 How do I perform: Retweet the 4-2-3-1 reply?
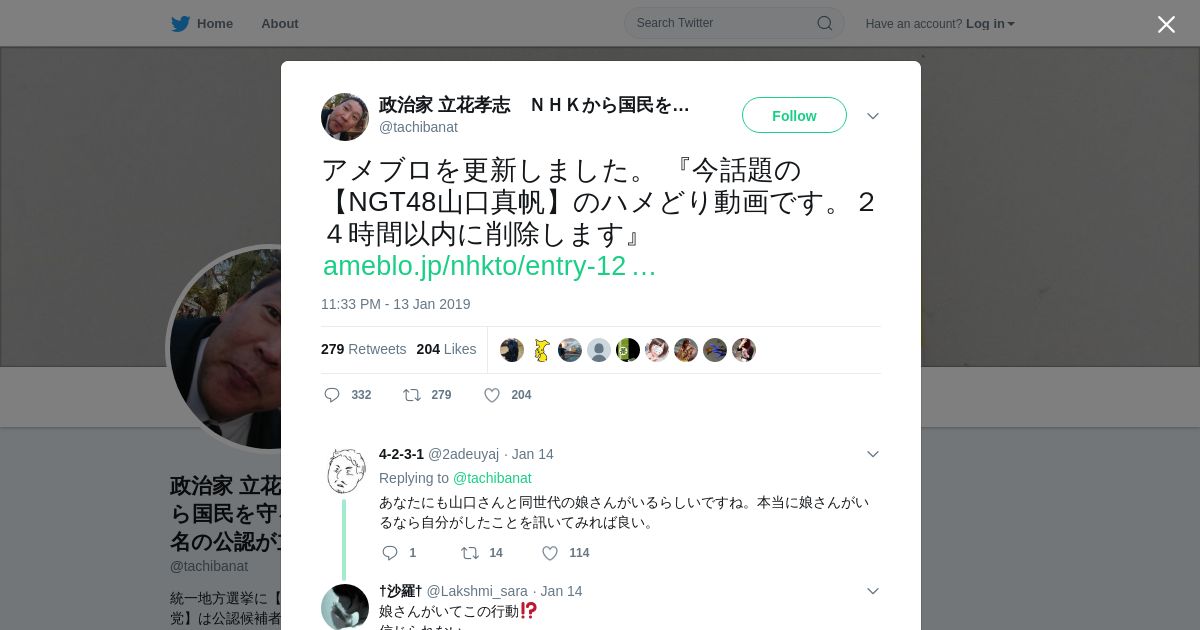tap(469, 553)
